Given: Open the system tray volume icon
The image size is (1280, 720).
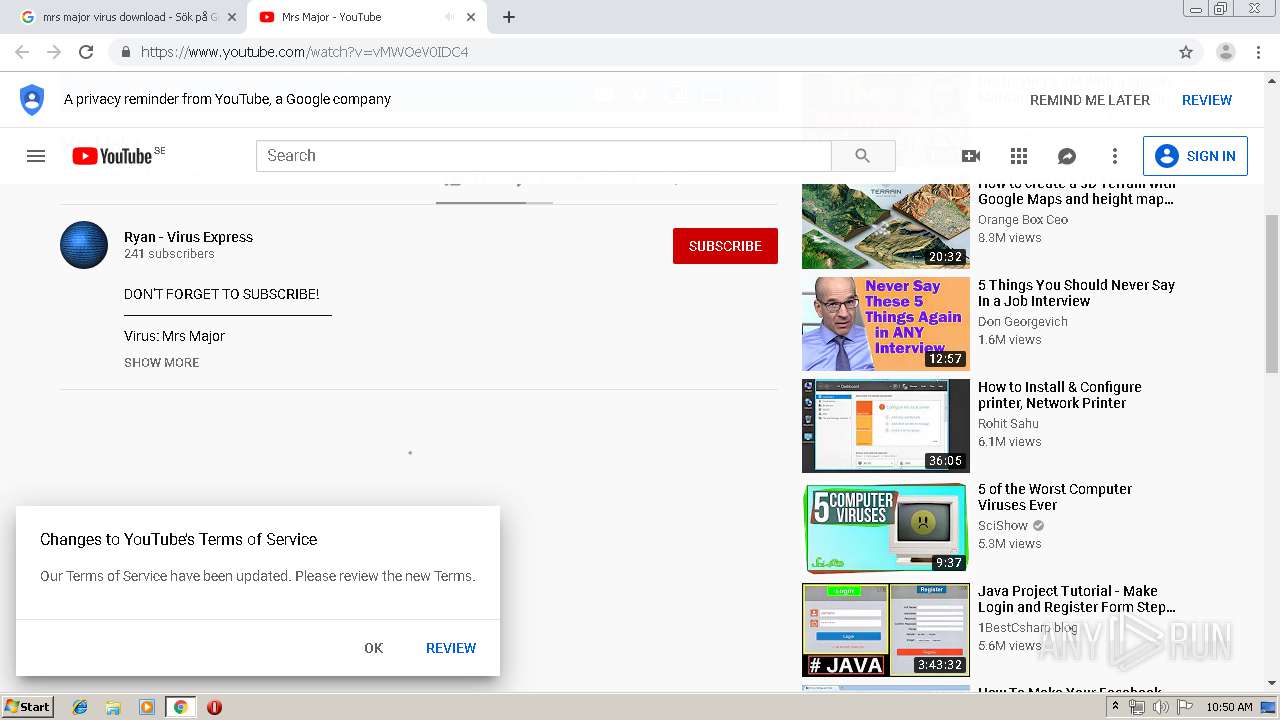Looking at the screenshot, I should click(x=1160, y=707).
